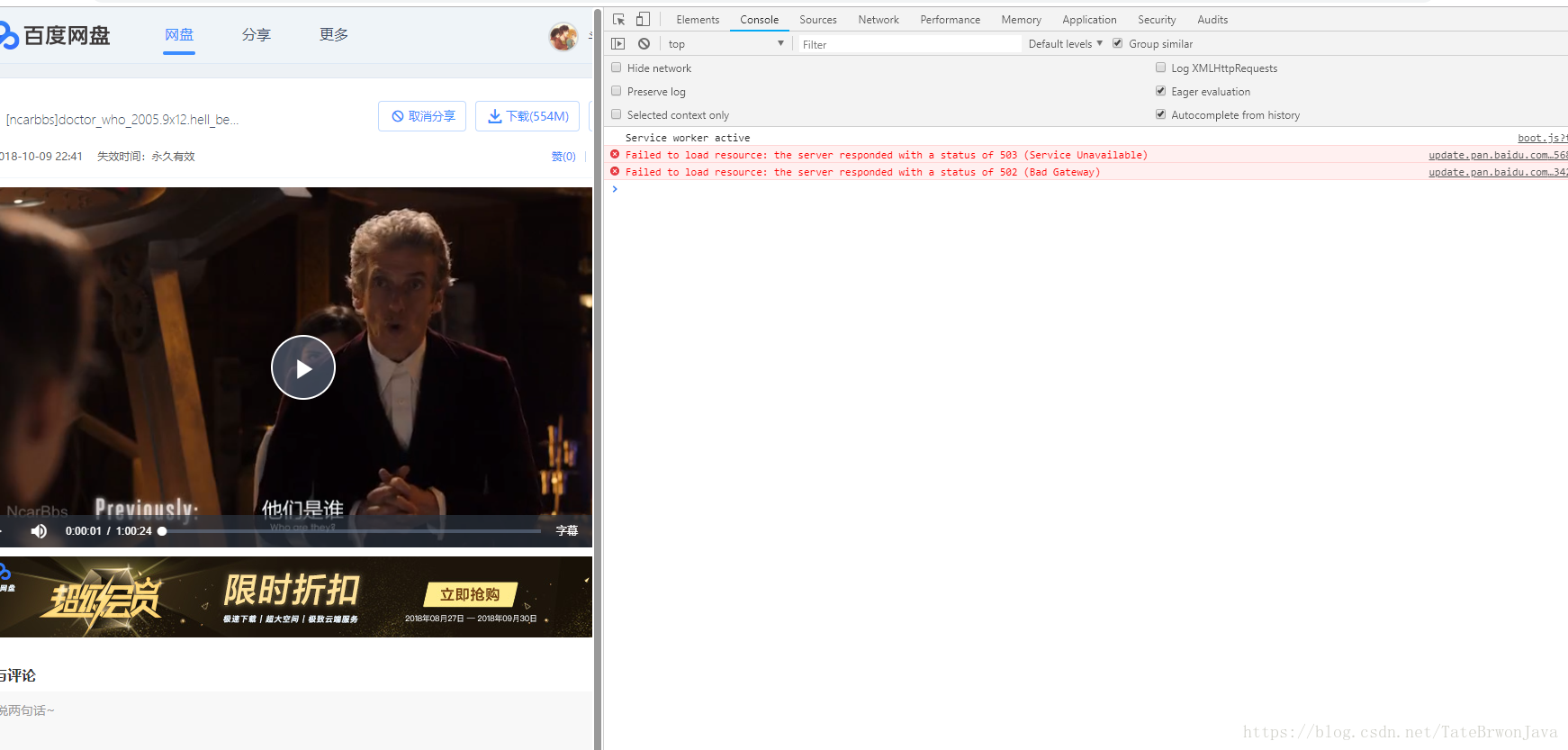Open the Network tab

(879, 20)
